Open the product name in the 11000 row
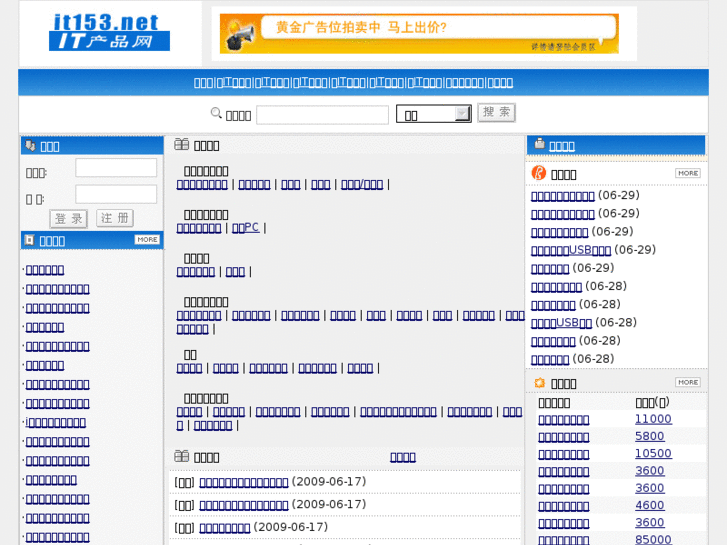This screenshot has height=545, width=727. (x=564, y=419)
